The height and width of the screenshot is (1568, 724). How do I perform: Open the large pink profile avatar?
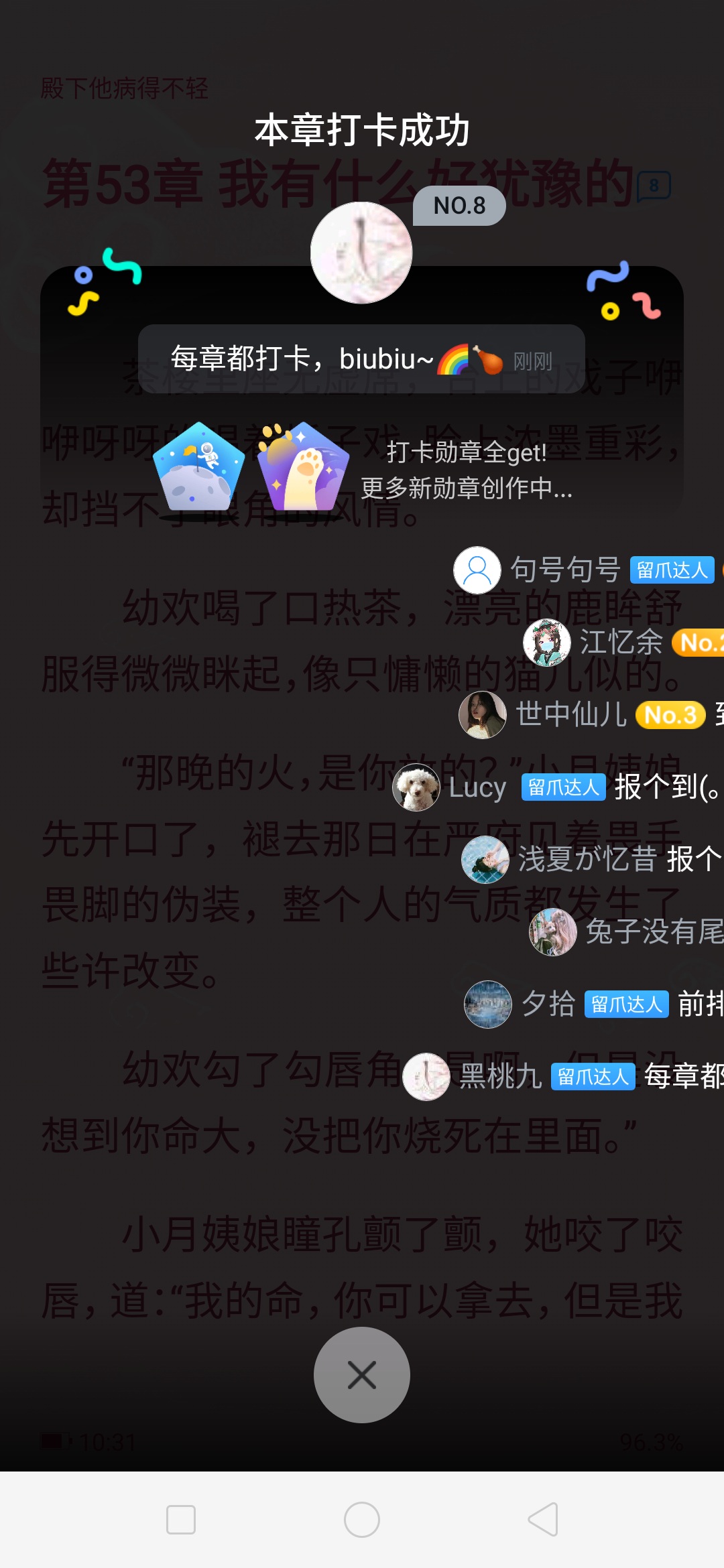coord(361,253)
